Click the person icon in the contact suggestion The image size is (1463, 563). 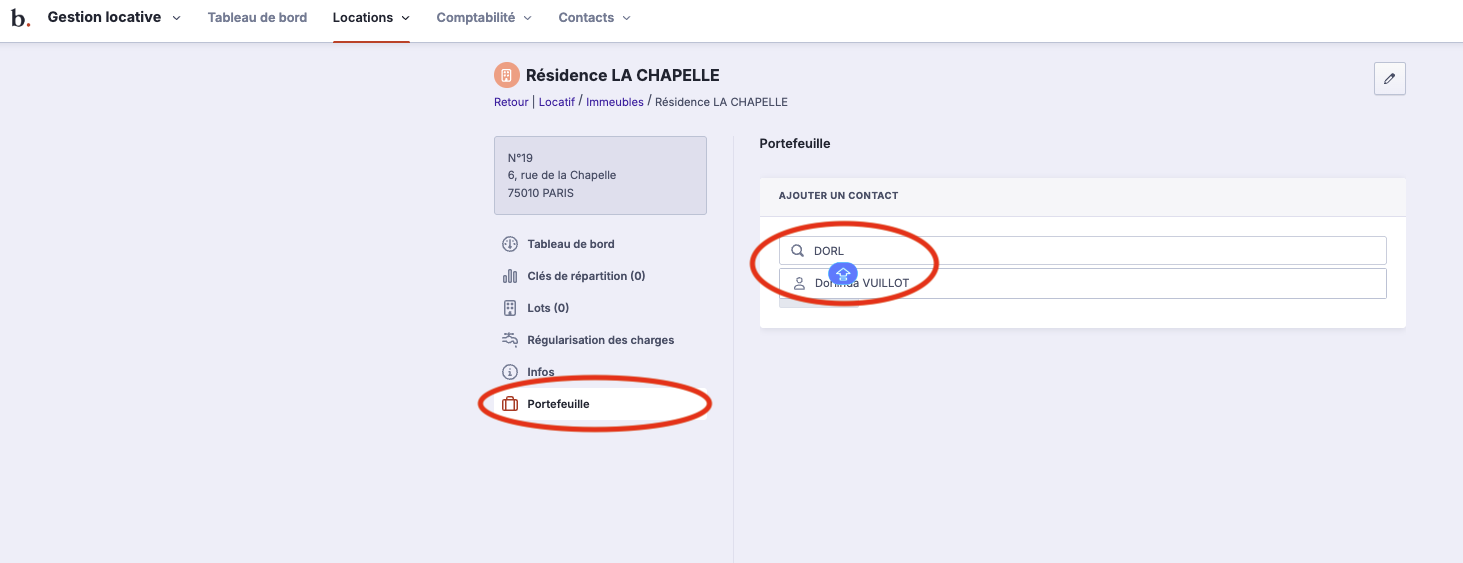click(799, 284)
